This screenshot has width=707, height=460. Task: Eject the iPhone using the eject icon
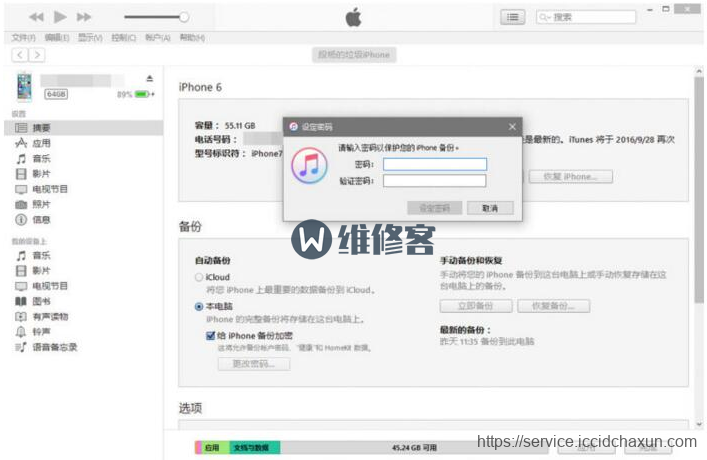point(150,78)
